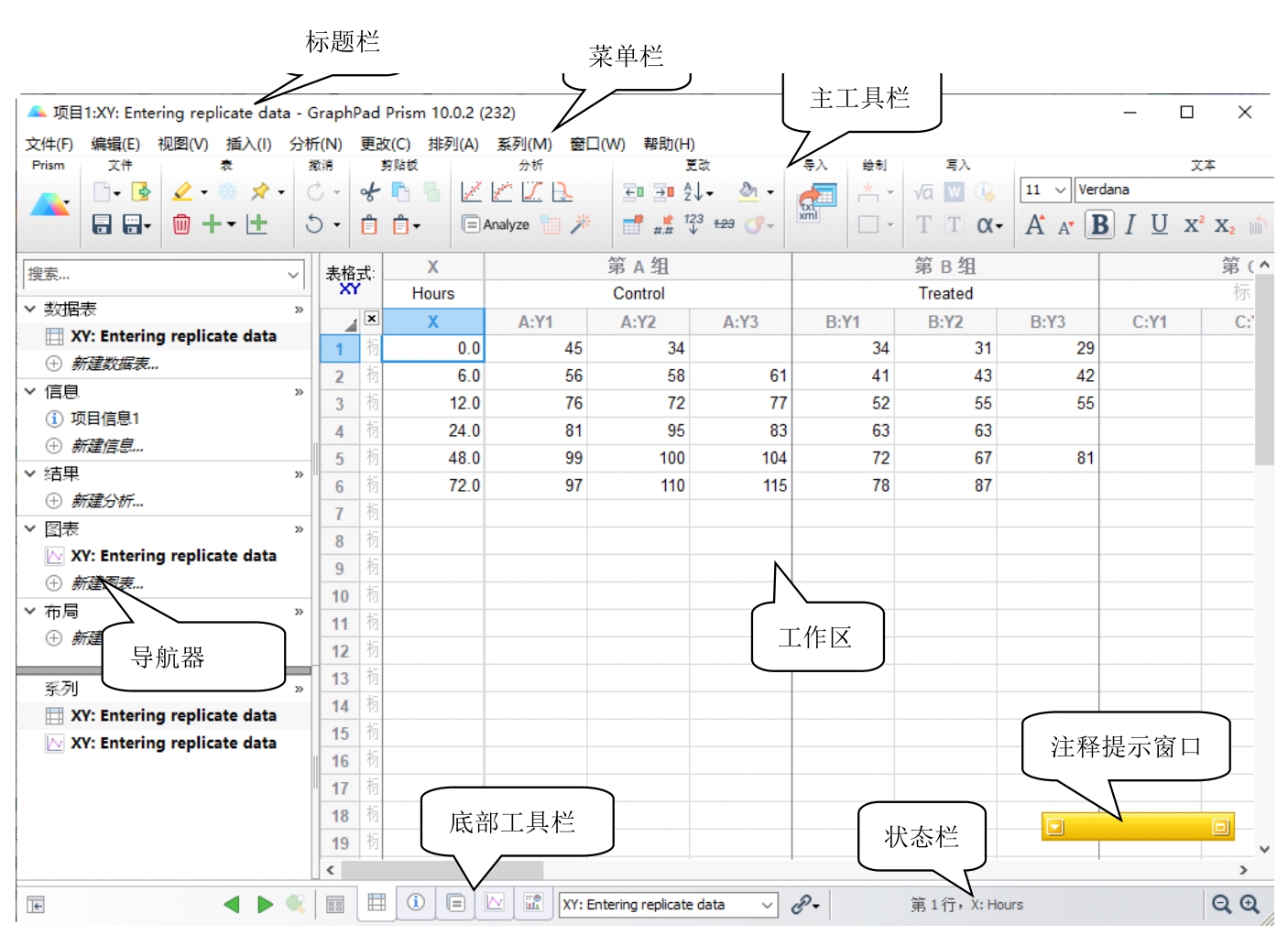The height and width of the screenshot is (935, 1288).
Task: Click the zoom out magnifier icon
Action: (x=1222, y=905)
